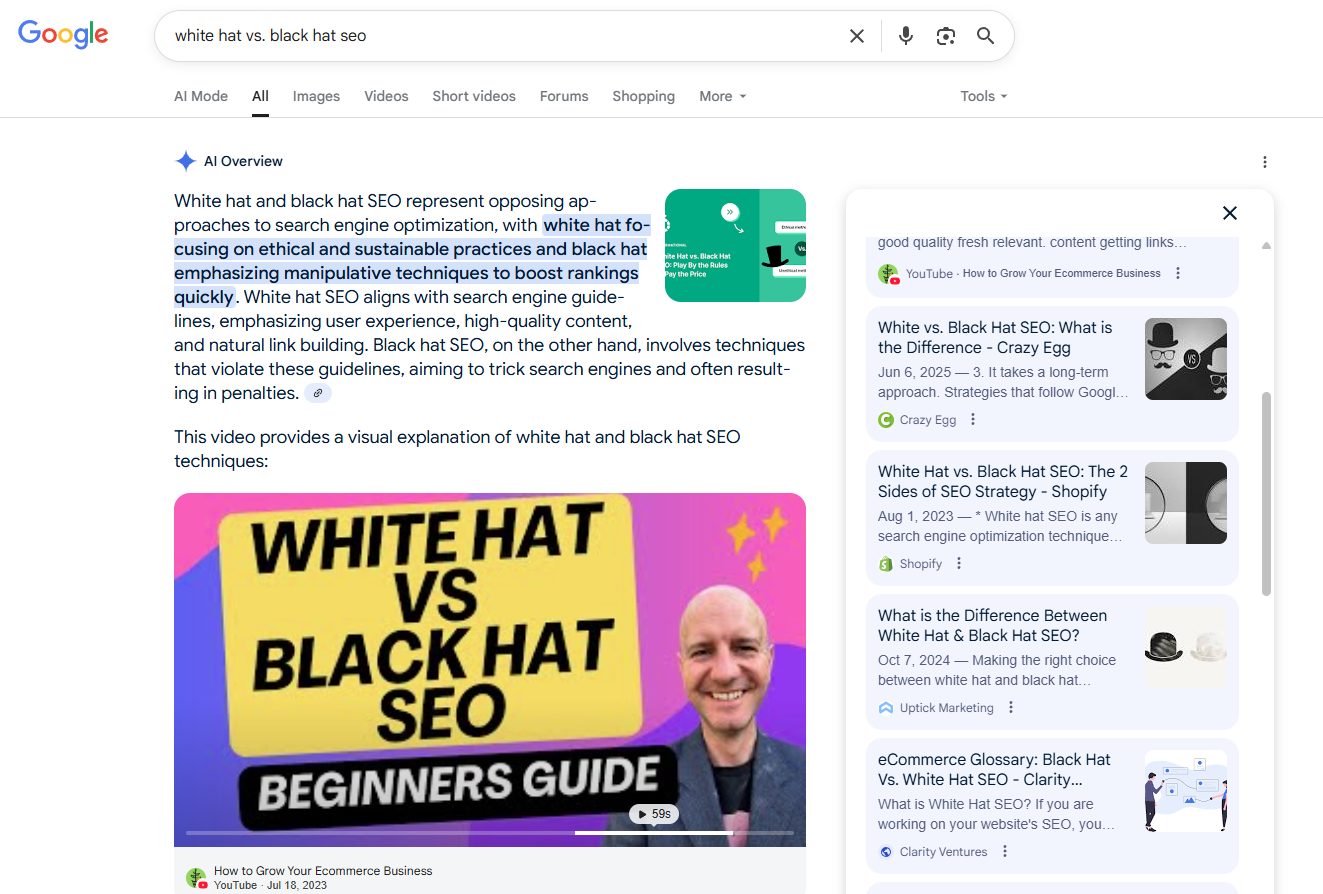
Task: Open the Crazy Egg article link
Action: tap(994, 338)
